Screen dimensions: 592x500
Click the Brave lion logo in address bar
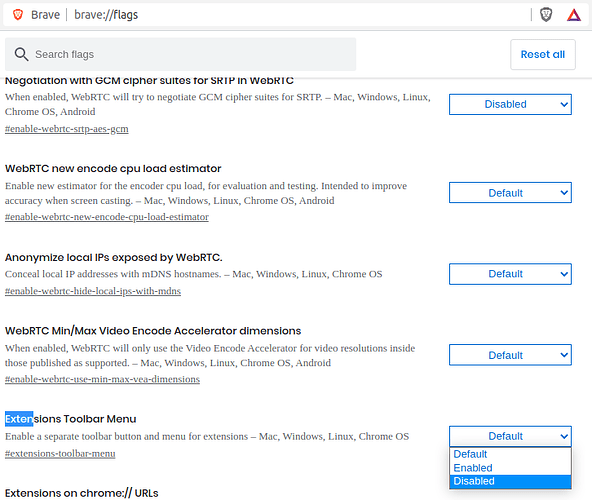point(18,15)
